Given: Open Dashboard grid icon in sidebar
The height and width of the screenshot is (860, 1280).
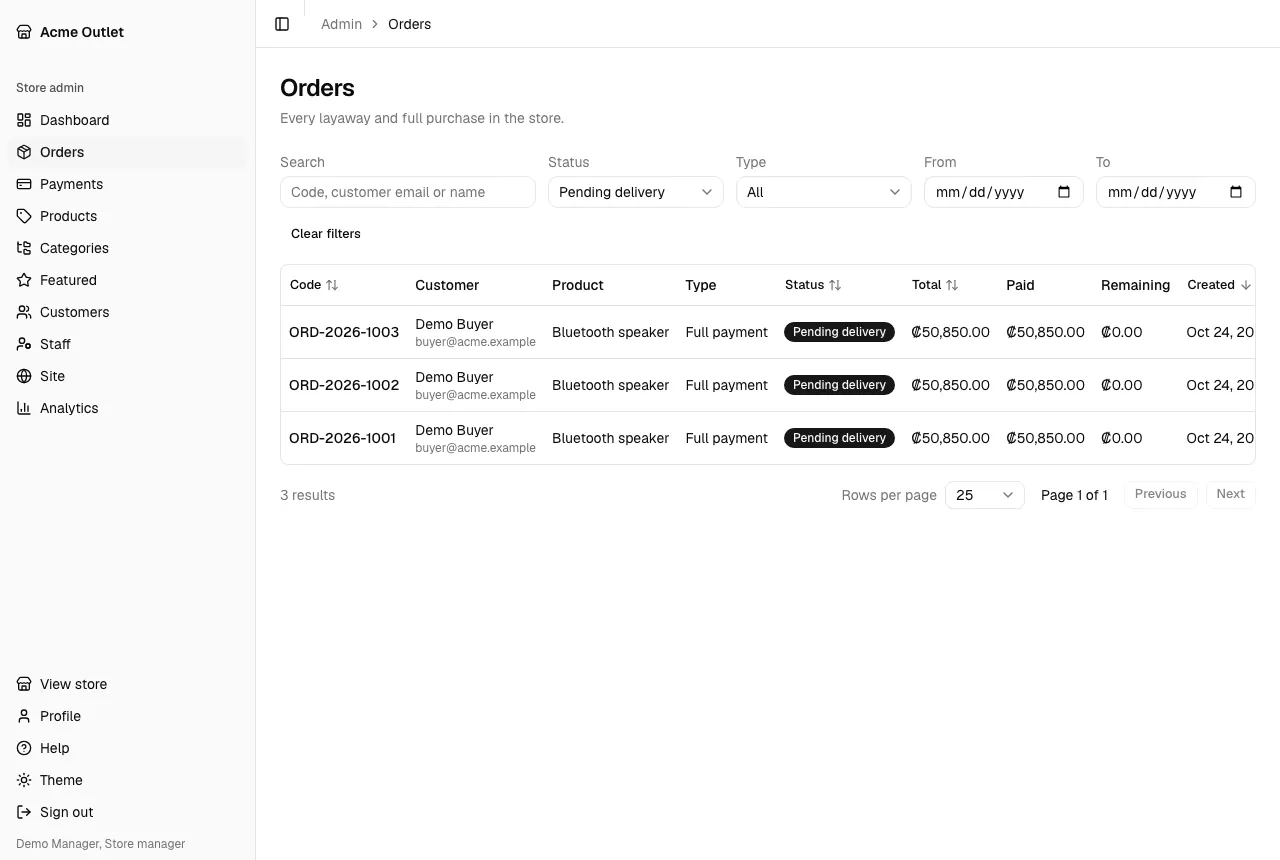Looking at the screenshot, I should (24, 120).
